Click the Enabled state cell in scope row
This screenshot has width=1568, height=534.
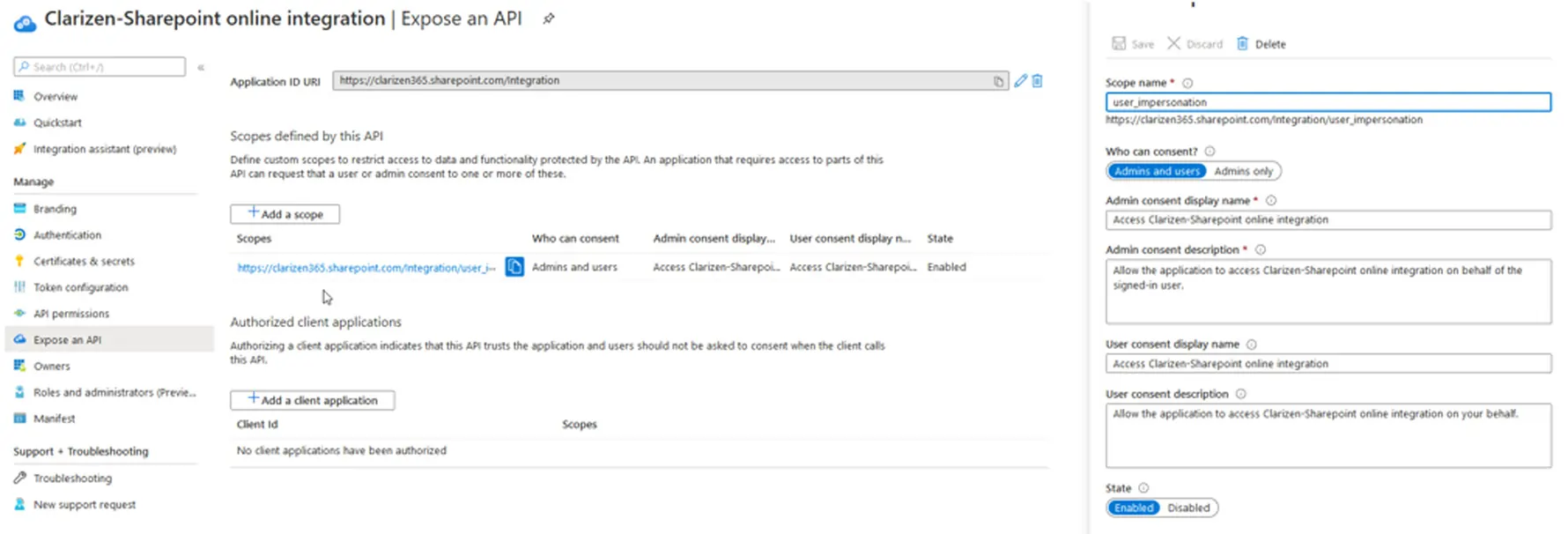pyautogui.click(x=946, y=267)
